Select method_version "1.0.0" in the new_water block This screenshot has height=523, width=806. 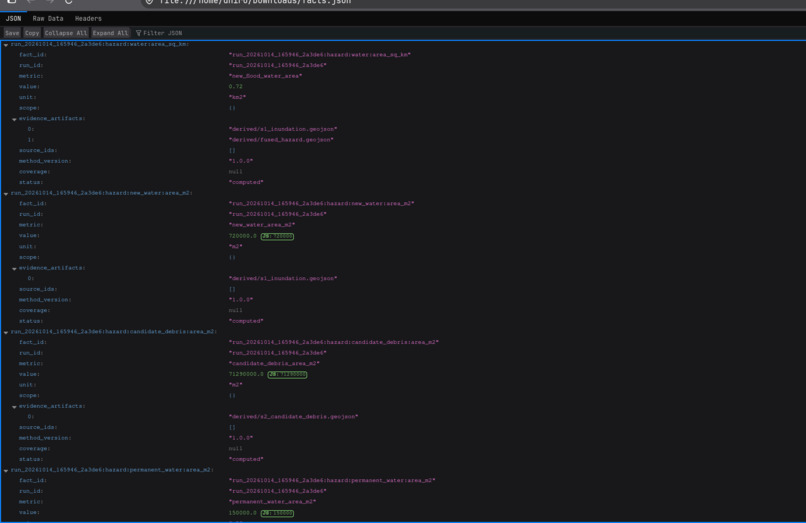tap(241, 299)
